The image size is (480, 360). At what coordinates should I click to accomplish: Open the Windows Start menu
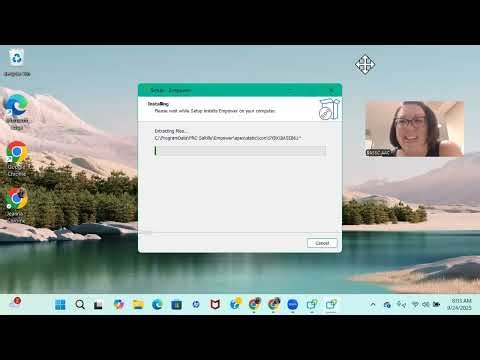point(60,304)
